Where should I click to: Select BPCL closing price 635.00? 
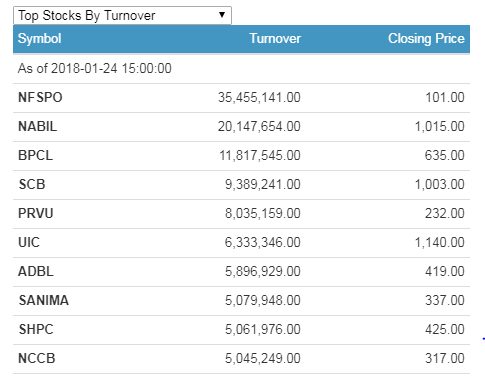(x=445, y=155)
